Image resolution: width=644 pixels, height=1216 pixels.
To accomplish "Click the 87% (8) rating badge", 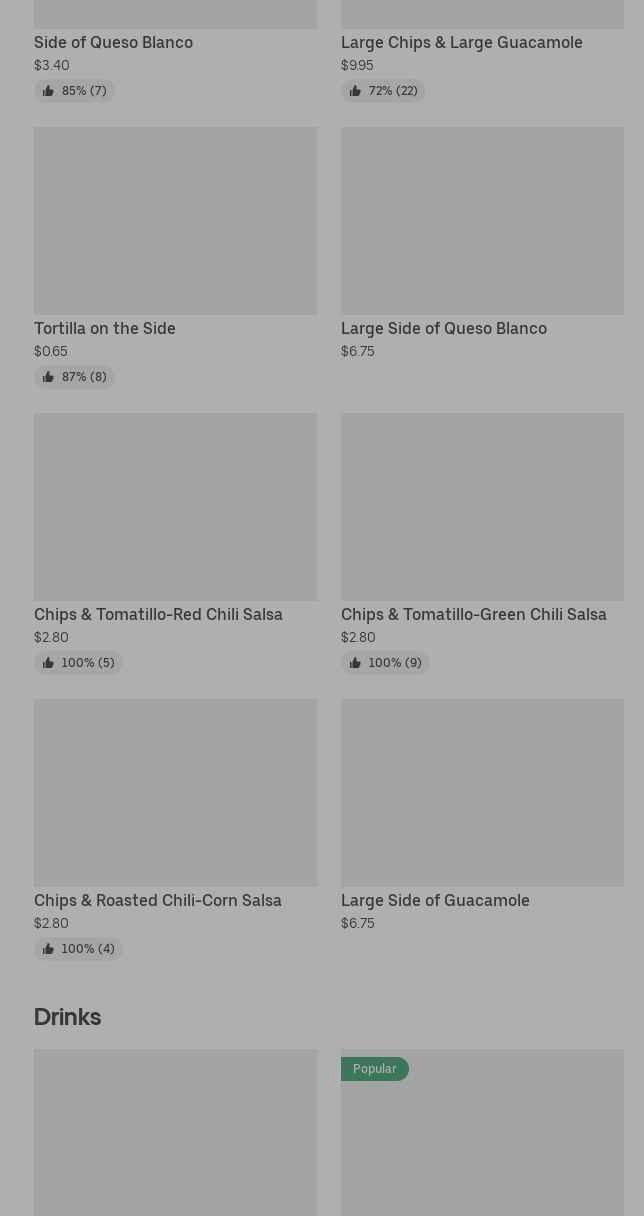I will click(x=74, y=377).
